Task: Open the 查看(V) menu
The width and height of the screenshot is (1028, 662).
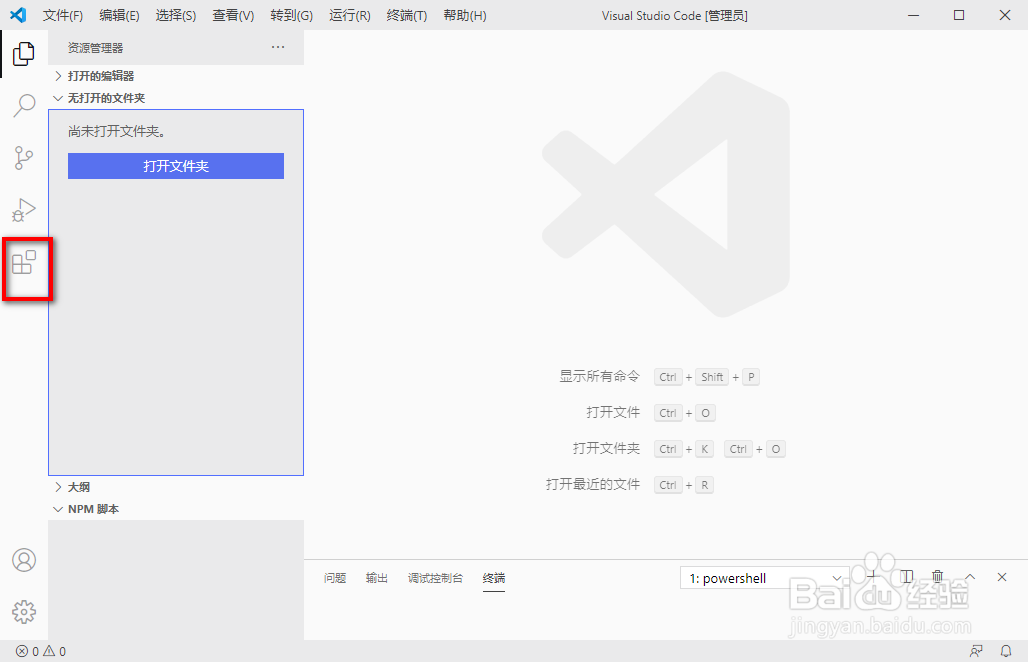Action: pos(233,15)
